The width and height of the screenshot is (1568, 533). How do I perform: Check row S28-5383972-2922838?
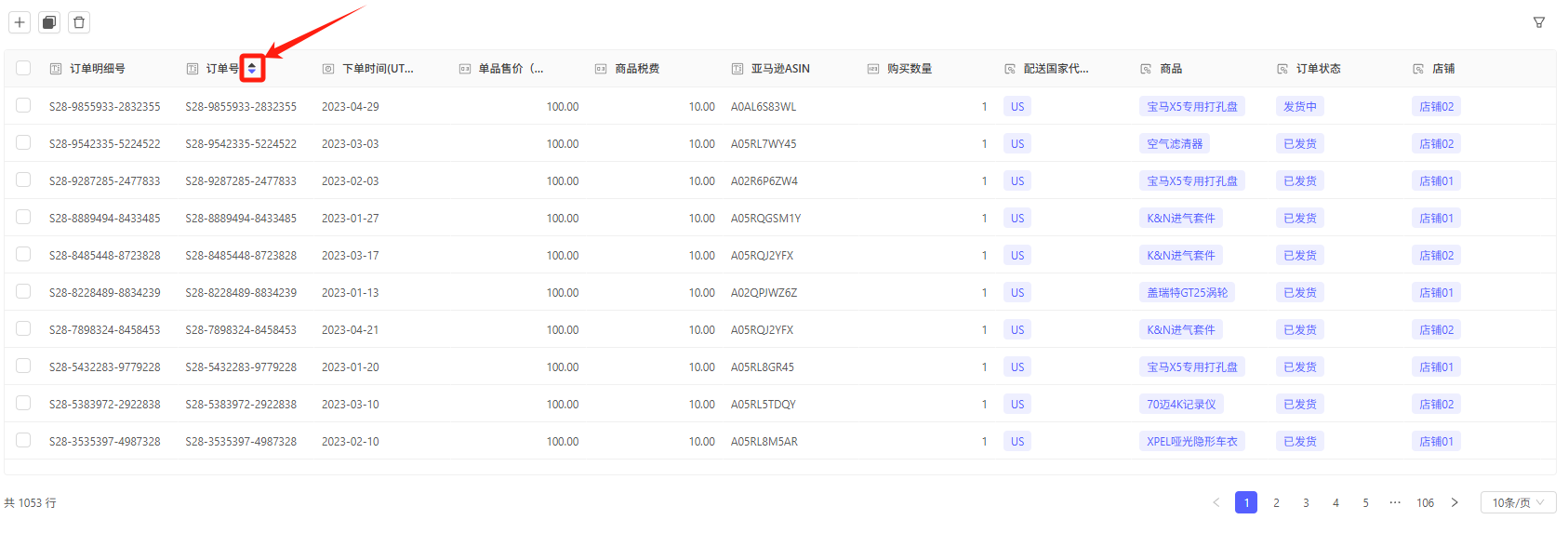pyautogui.click(x=23, y=403)
